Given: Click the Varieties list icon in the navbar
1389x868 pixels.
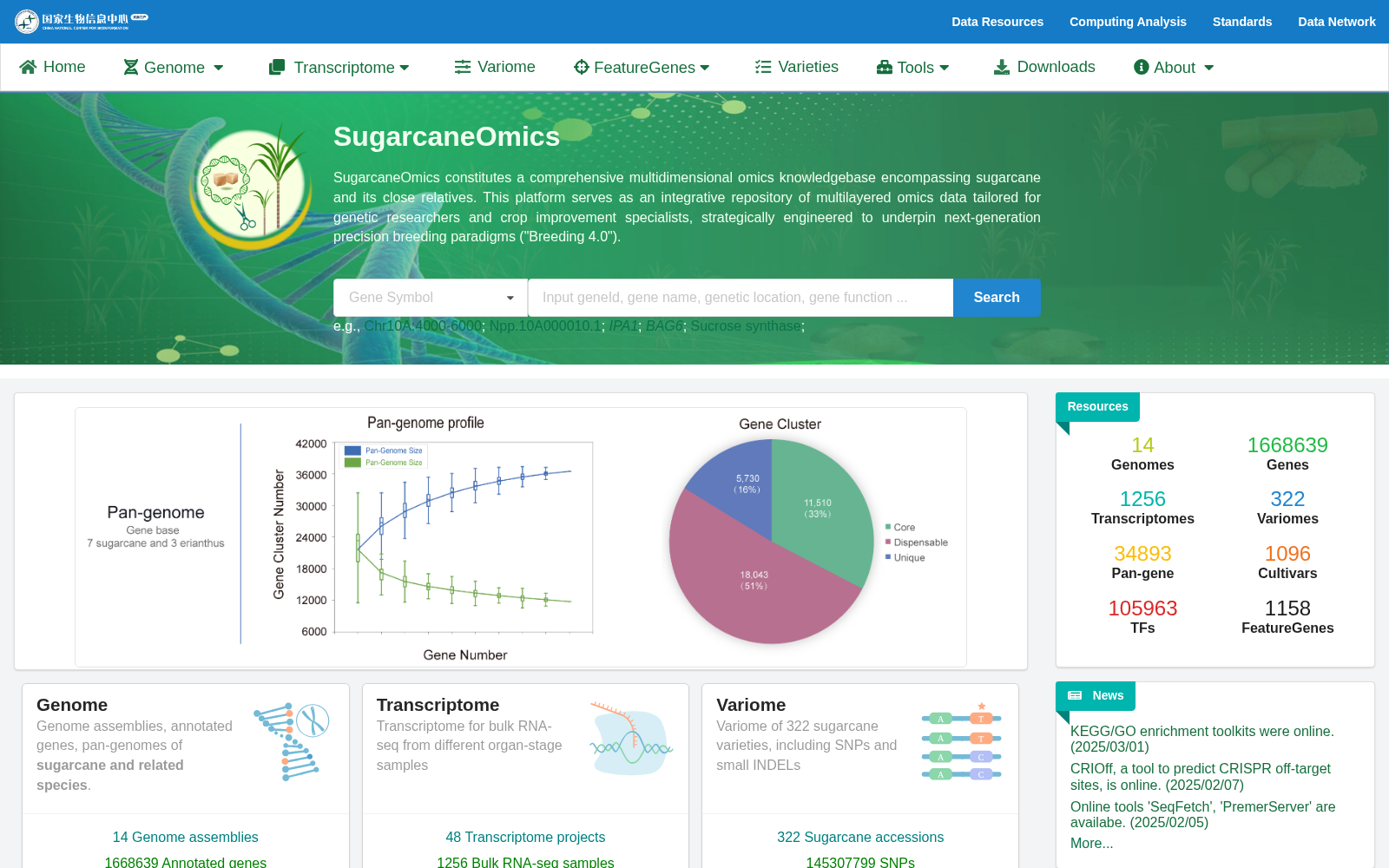Looking at the screenshot, I should coord(763,67).
